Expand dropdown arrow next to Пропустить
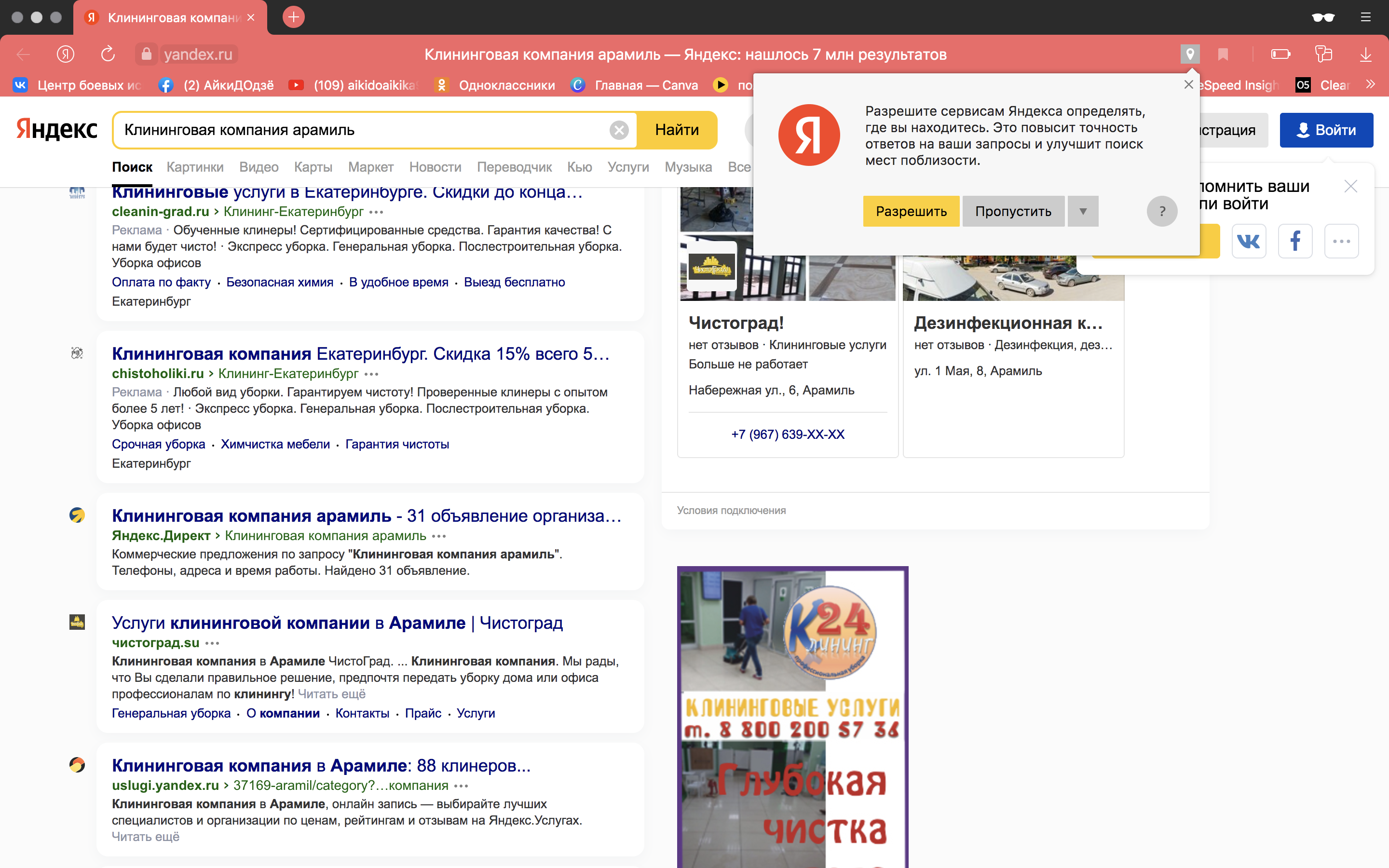Screen dimensions: 1389x868 pos(1082,211)
